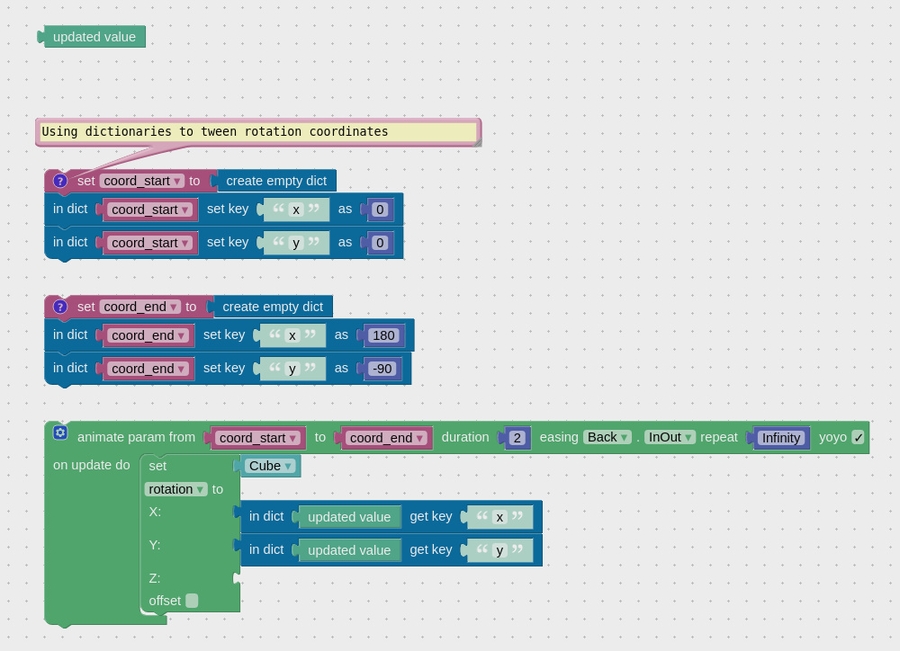Click the Infinity repeat value field
Viewport: 900px width, 651px height.
tap(780, 438)
